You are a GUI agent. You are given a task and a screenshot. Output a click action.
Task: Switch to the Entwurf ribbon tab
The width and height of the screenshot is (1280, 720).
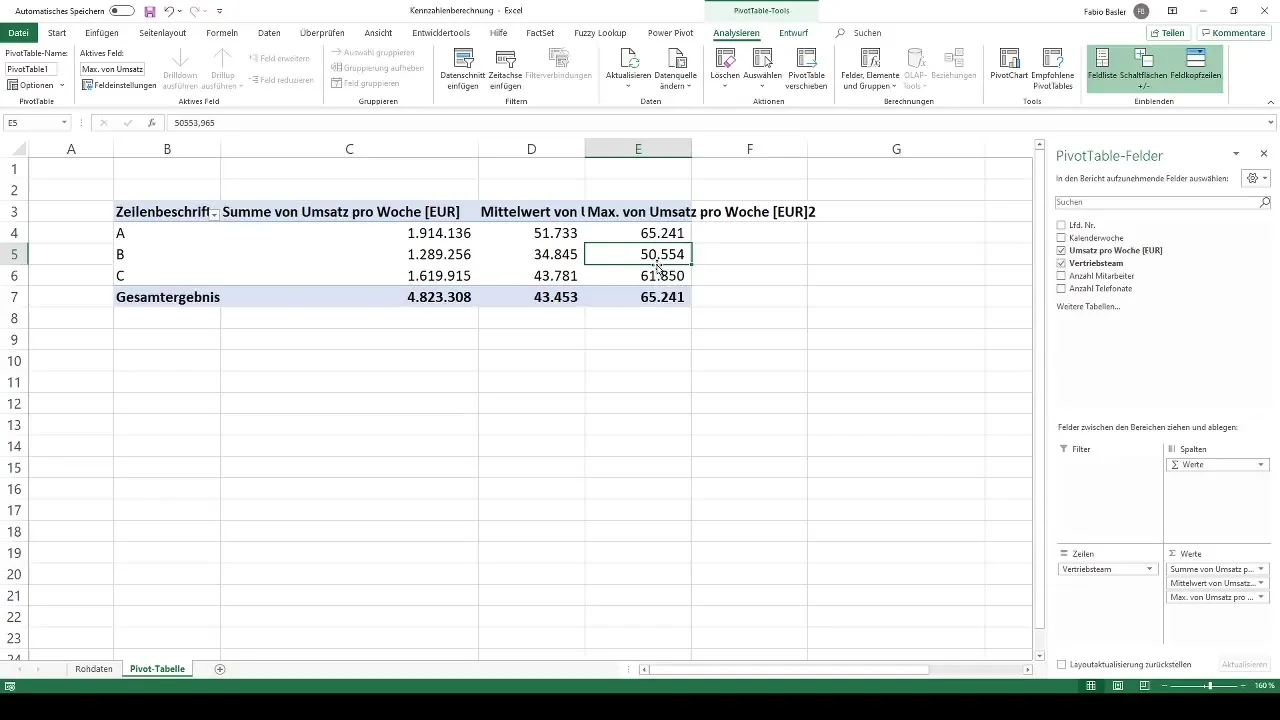[793, 33]
